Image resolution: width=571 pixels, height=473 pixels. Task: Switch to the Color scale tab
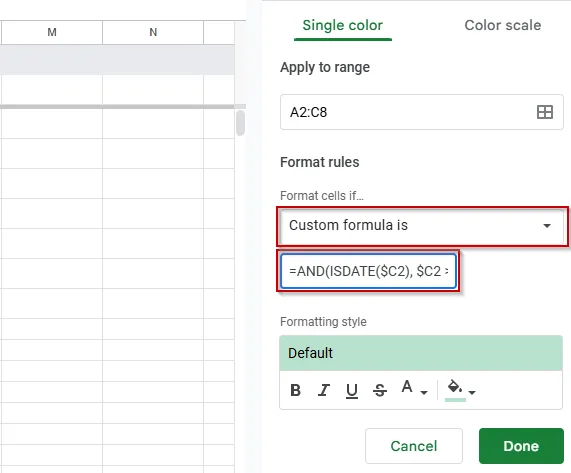click(x=503, y=25)
